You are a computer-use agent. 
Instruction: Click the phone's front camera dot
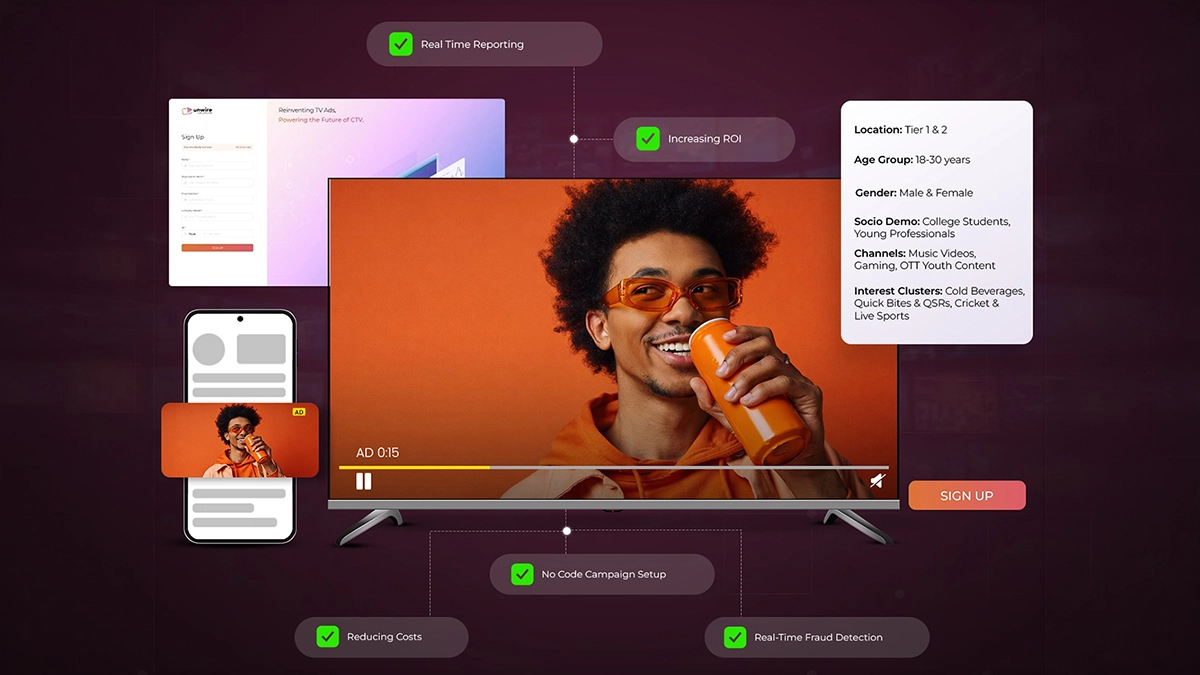(240, 319)
